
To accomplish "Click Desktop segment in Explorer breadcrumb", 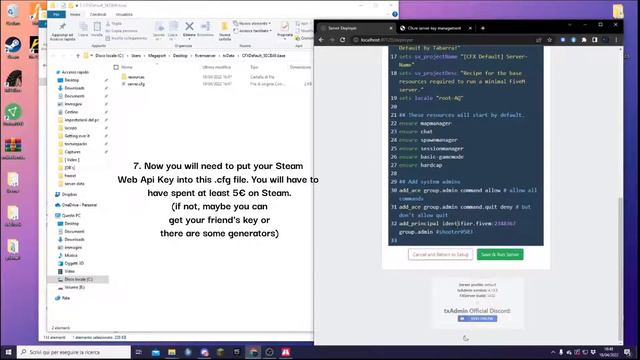I will [180, 56].
